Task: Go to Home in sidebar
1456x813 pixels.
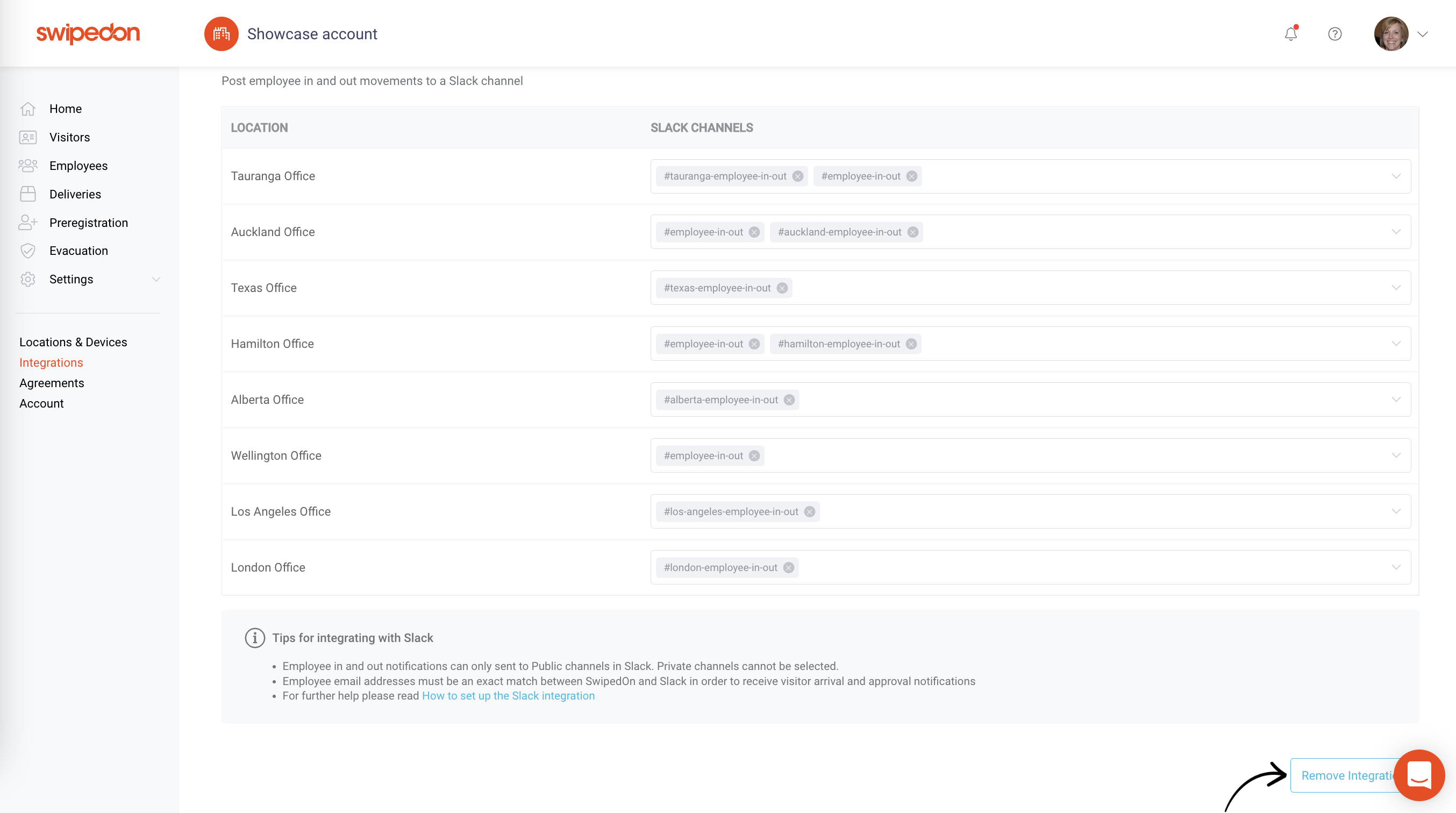Action: 66,109
